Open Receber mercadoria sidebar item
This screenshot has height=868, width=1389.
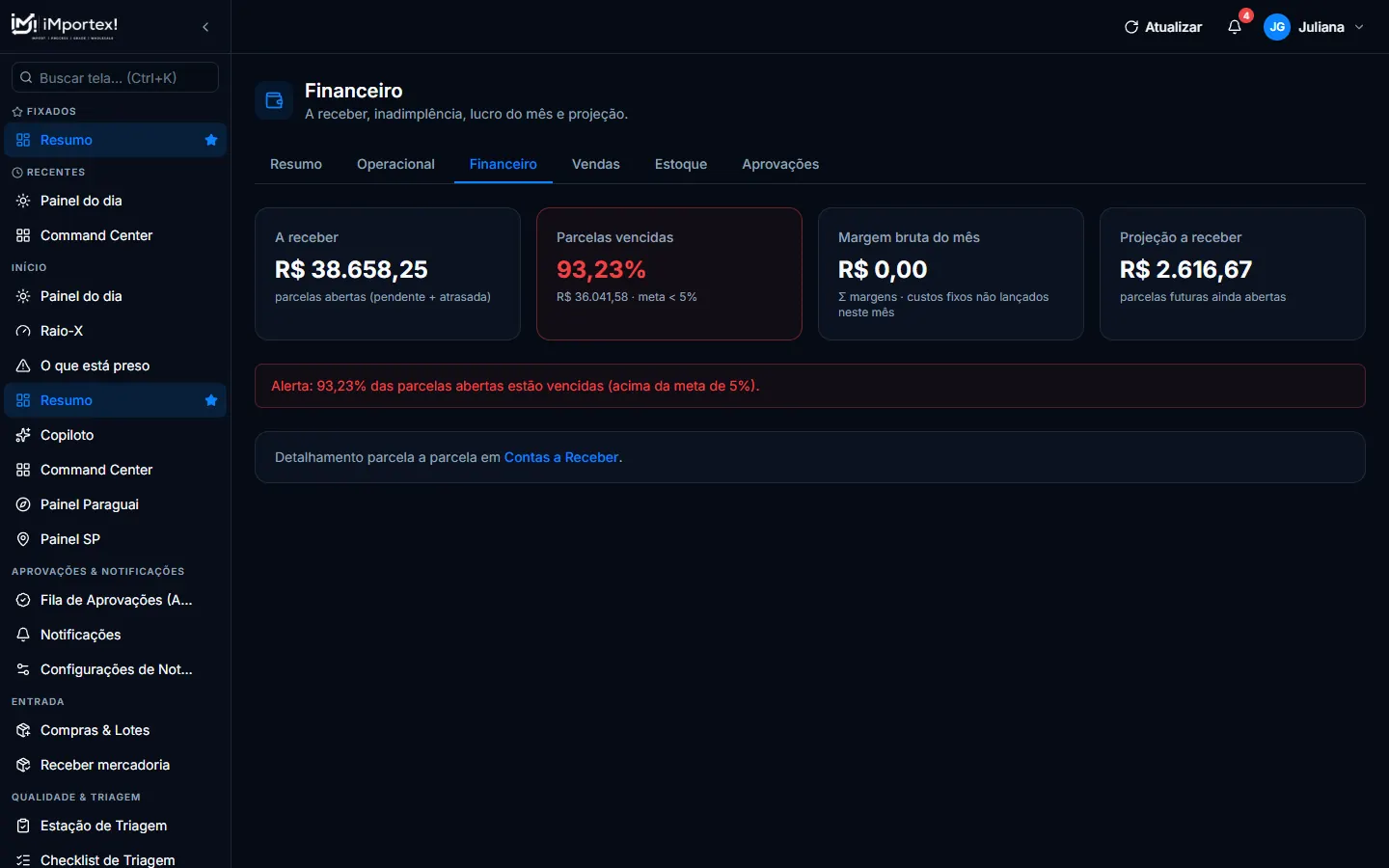pos(115,765)
